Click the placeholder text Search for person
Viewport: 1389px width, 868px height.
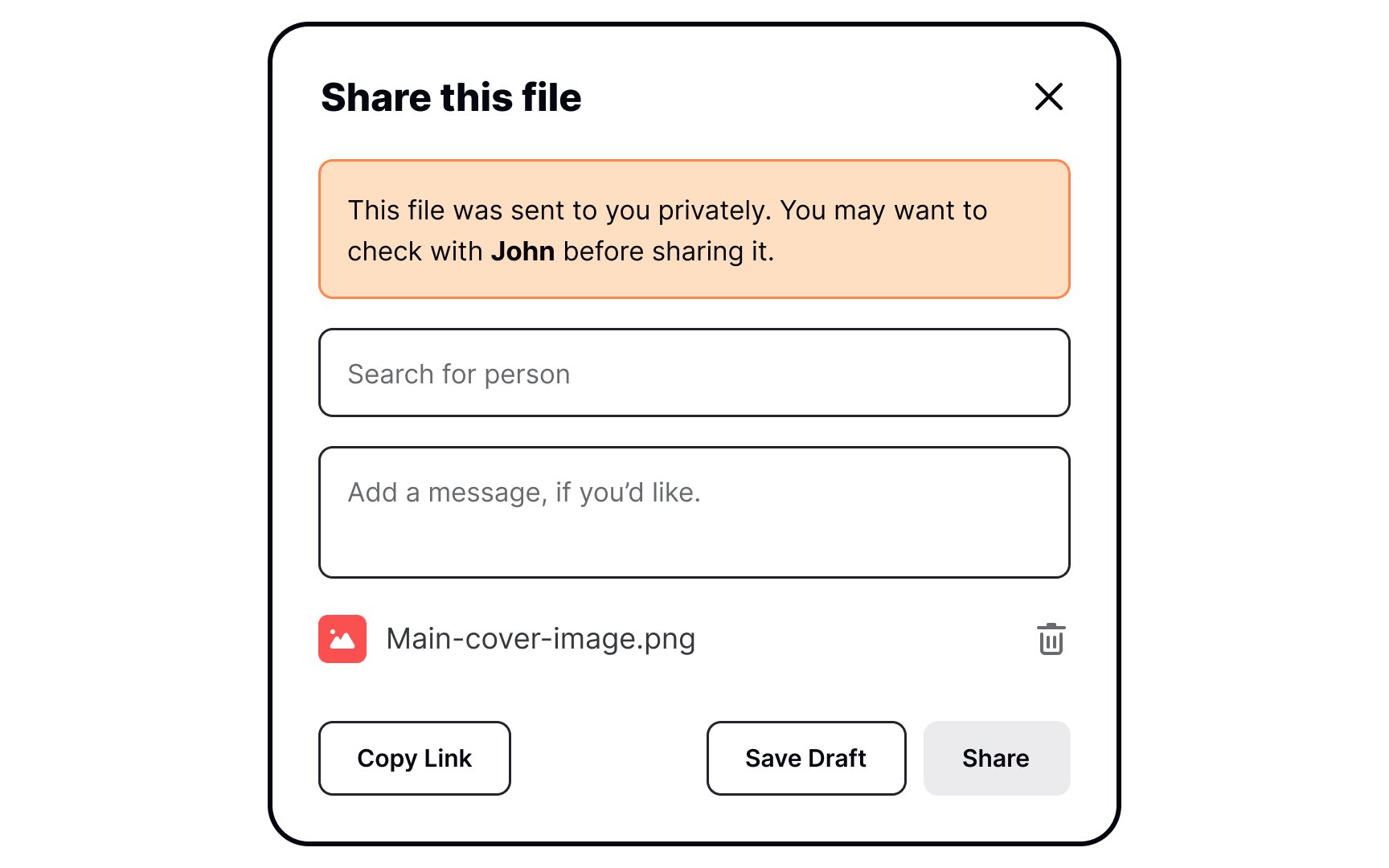[459, 375]
